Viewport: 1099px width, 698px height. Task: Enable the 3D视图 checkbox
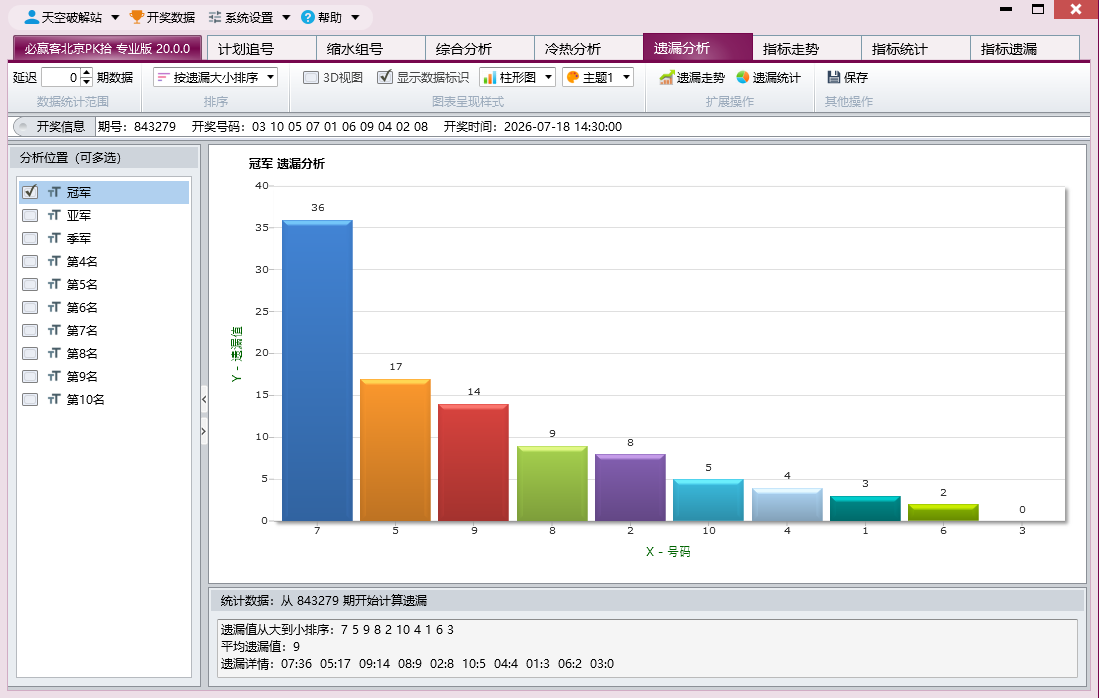(x=311, y=77)
